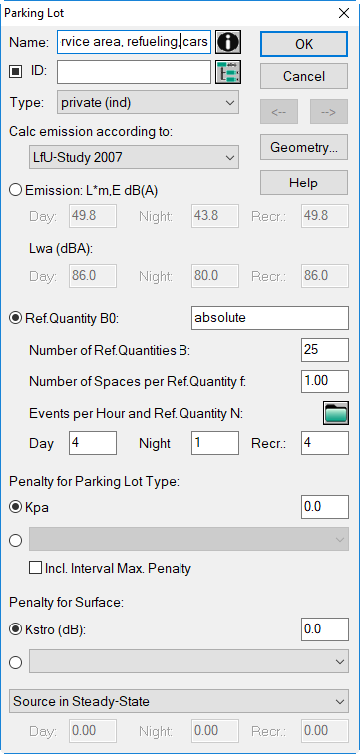Click the Kstro (dB) value field
Viewport: 360px width, 754px height.
point(325,629)
